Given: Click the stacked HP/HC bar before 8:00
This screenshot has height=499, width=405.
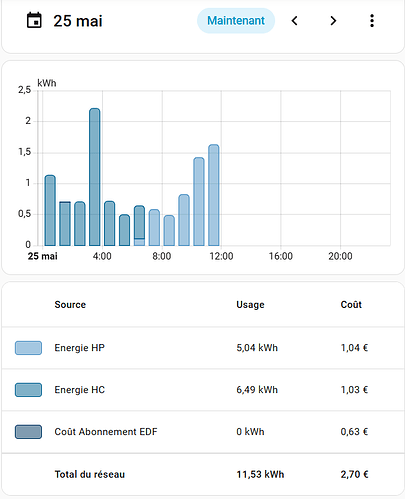Looking at the screenshot, I should pyautogui.click(x=139, y=226).
